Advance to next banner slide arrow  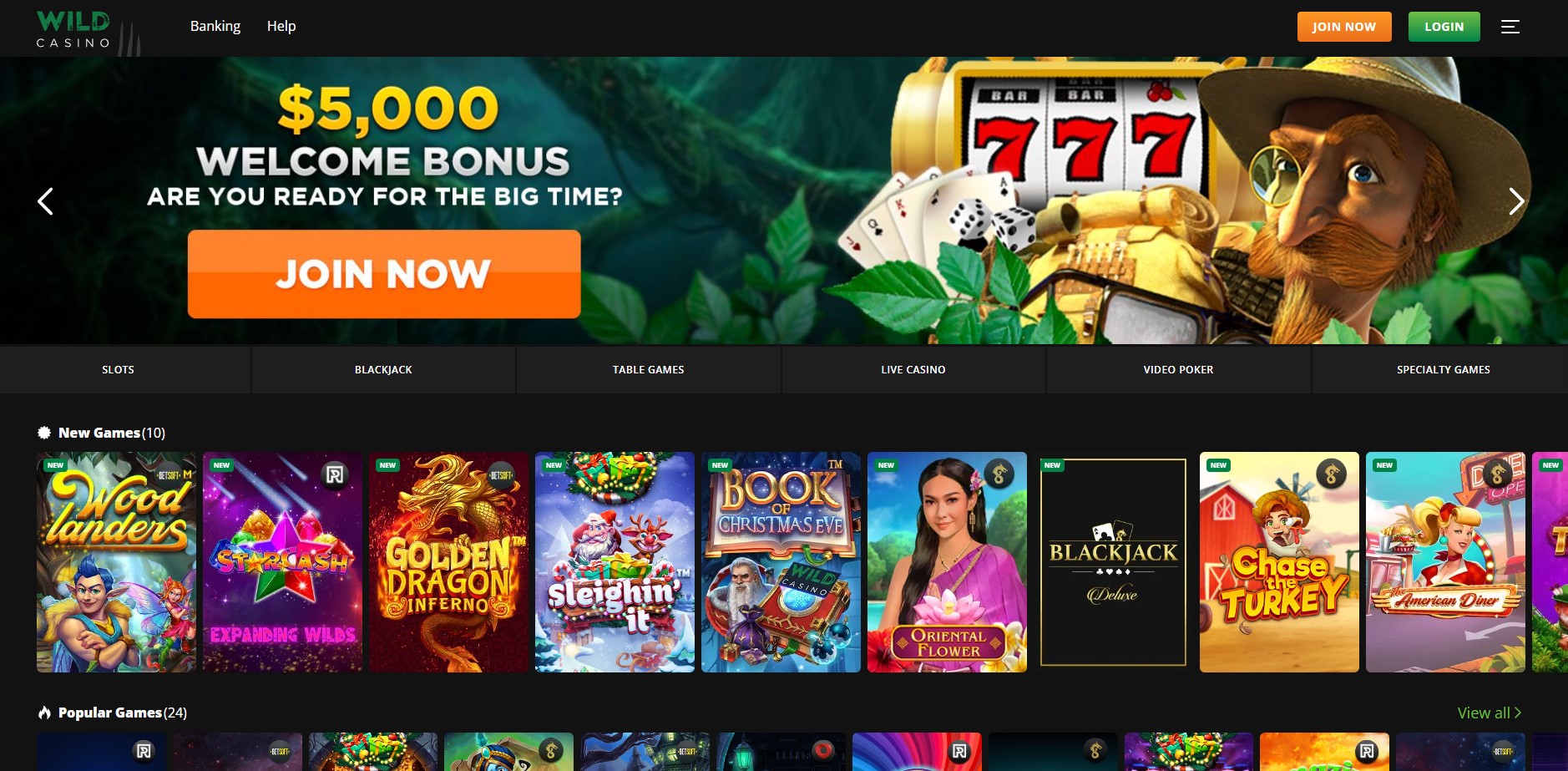pos(1516,201)
